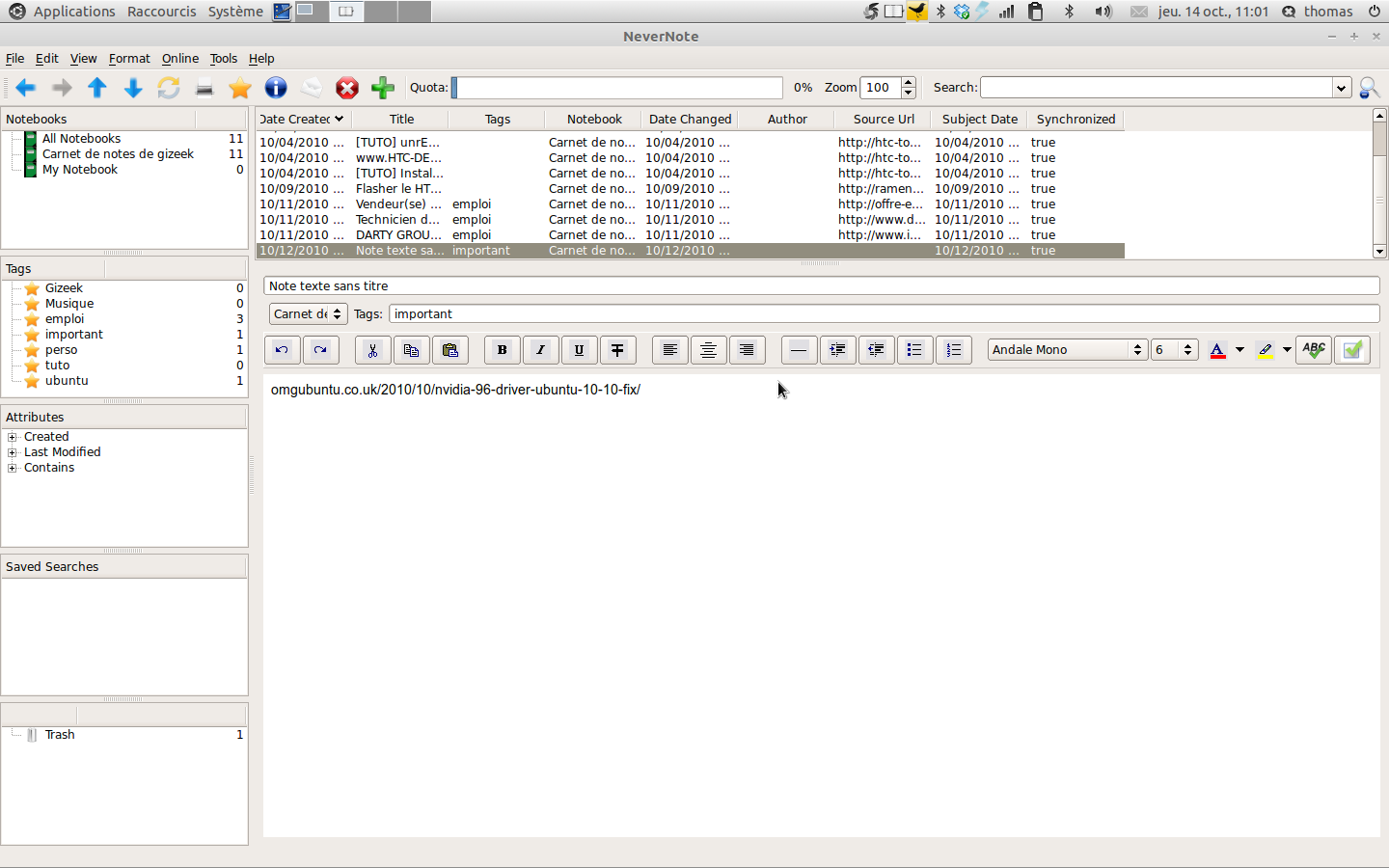Apply yellow highlight color
The height and width of the screenshot is (868, 1389).
coord(1266,350)
